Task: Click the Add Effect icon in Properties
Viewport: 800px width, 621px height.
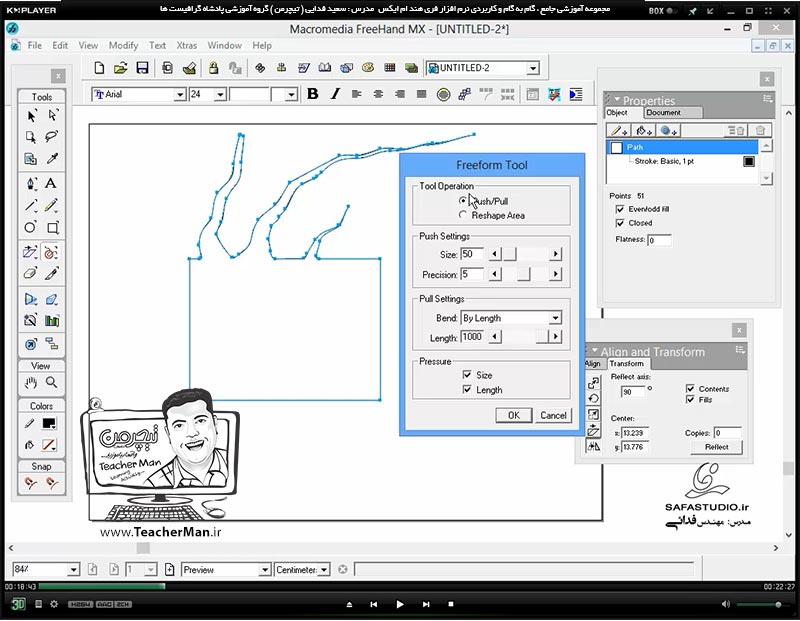Action: click(x=668, y=131)
